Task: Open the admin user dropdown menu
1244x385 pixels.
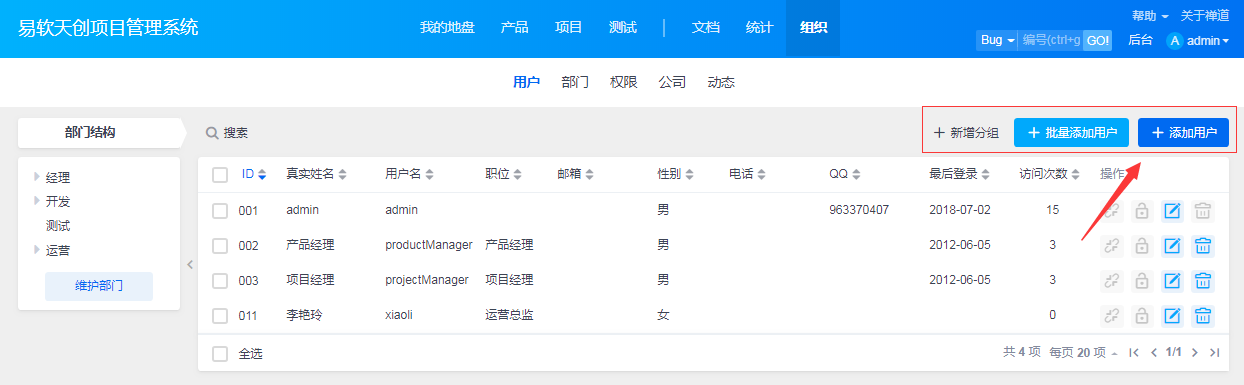Action: (x=1198, y=41)
